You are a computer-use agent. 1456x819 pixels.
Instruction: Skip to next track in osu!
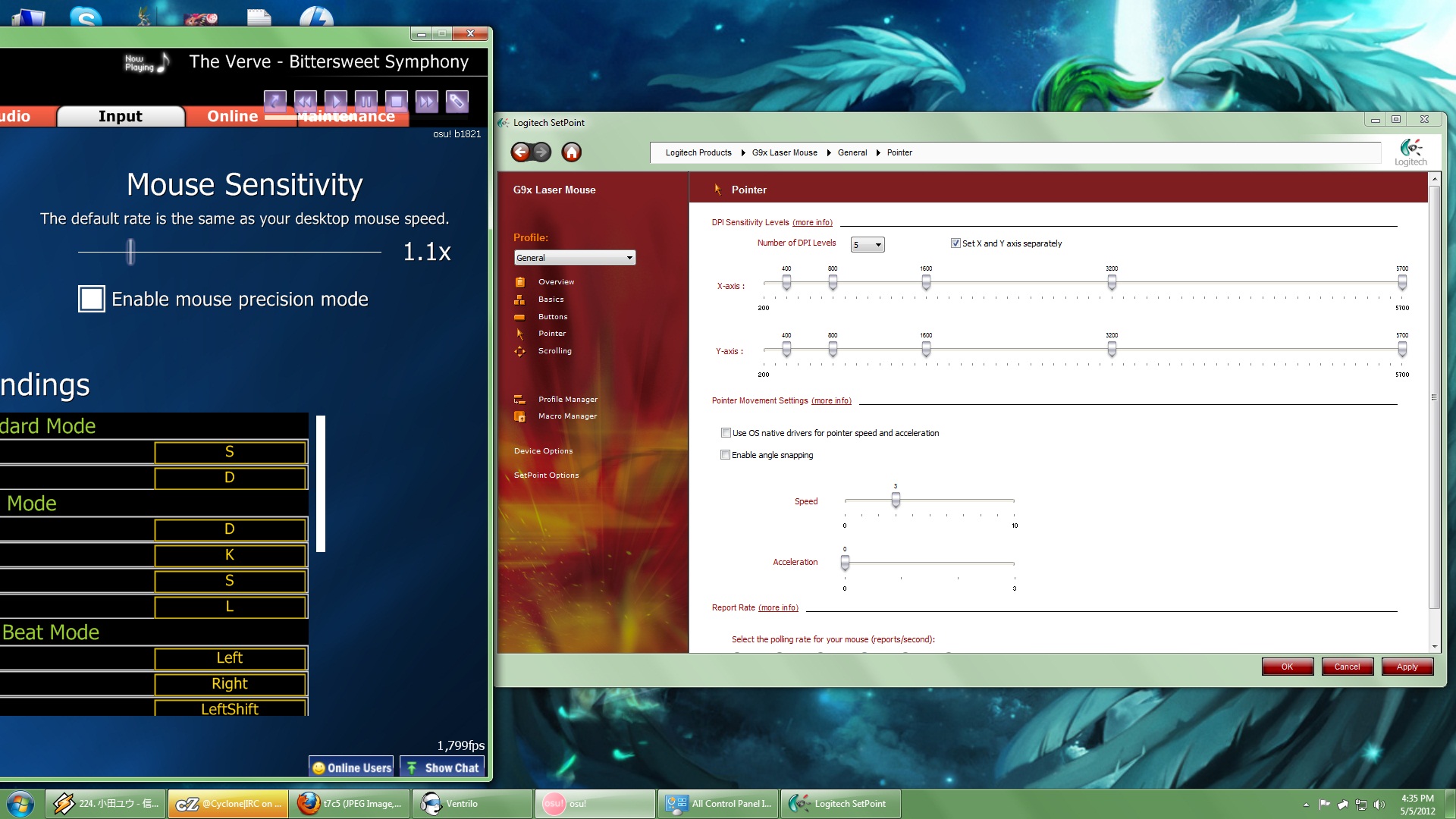click(426, 101)
